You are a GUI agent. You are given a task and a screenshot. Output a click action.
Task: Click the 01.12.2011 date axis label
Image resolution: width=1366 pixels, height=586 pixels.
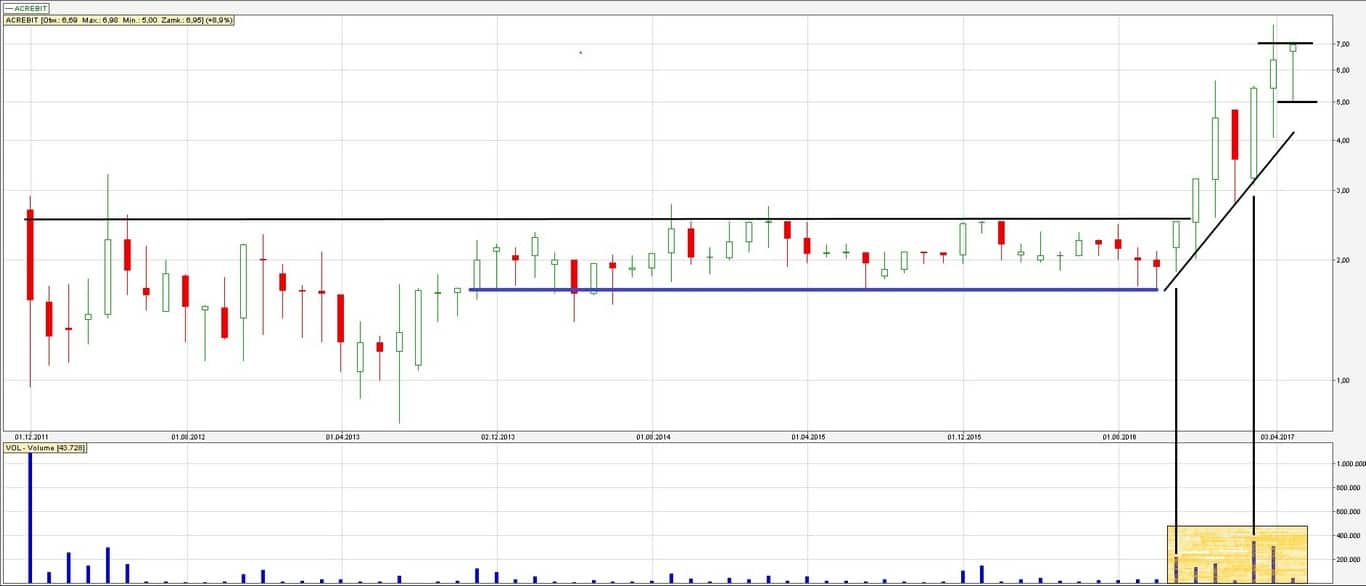click(31, 437)
